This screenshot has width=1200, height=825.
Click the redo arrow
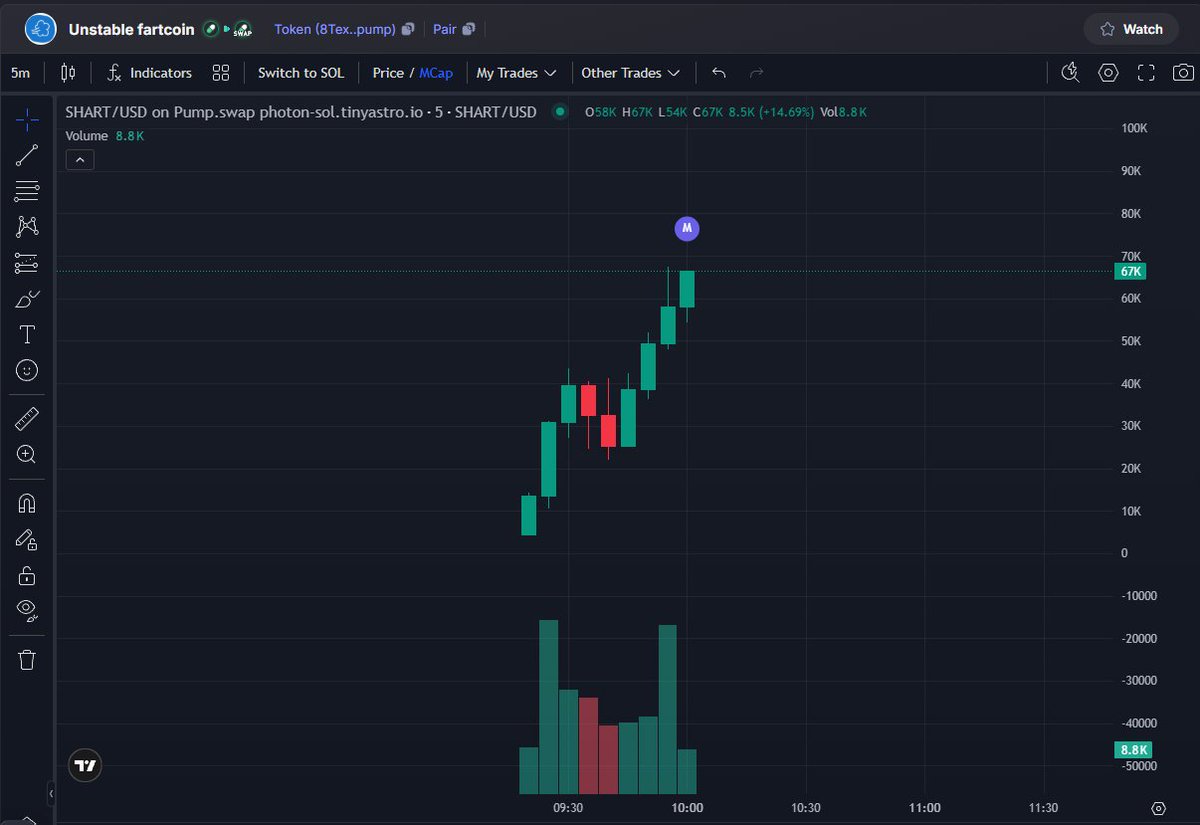click(756, 73)
